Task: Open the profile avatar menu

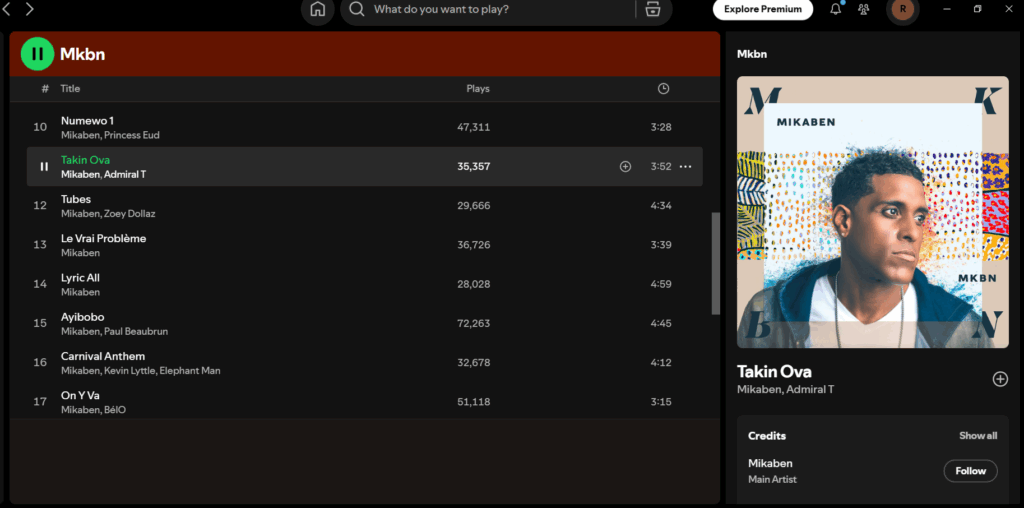Action: coord(903,9)
